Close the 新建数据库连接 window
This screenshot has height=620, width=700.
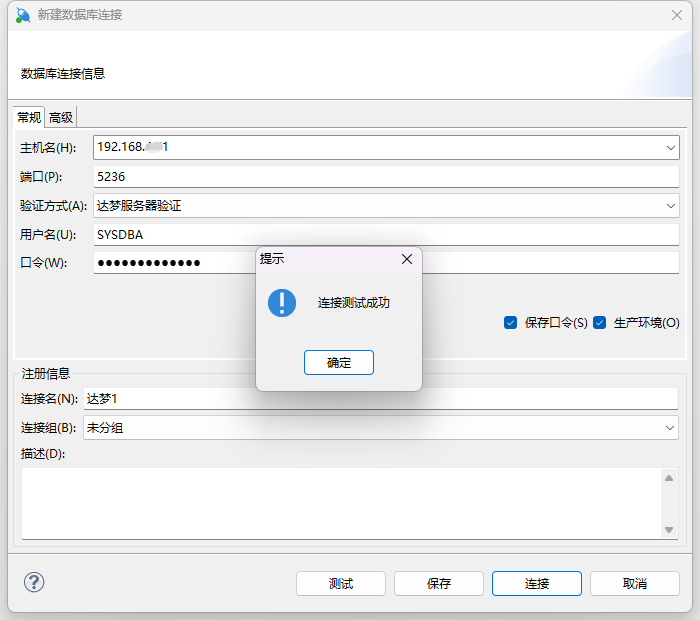point(677,15)
